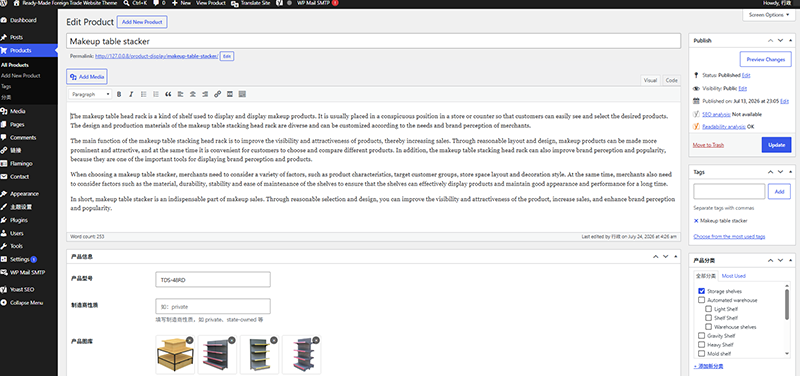Check the Shelf Shelf category
The image size is (800, 376).
pos(709,318)
